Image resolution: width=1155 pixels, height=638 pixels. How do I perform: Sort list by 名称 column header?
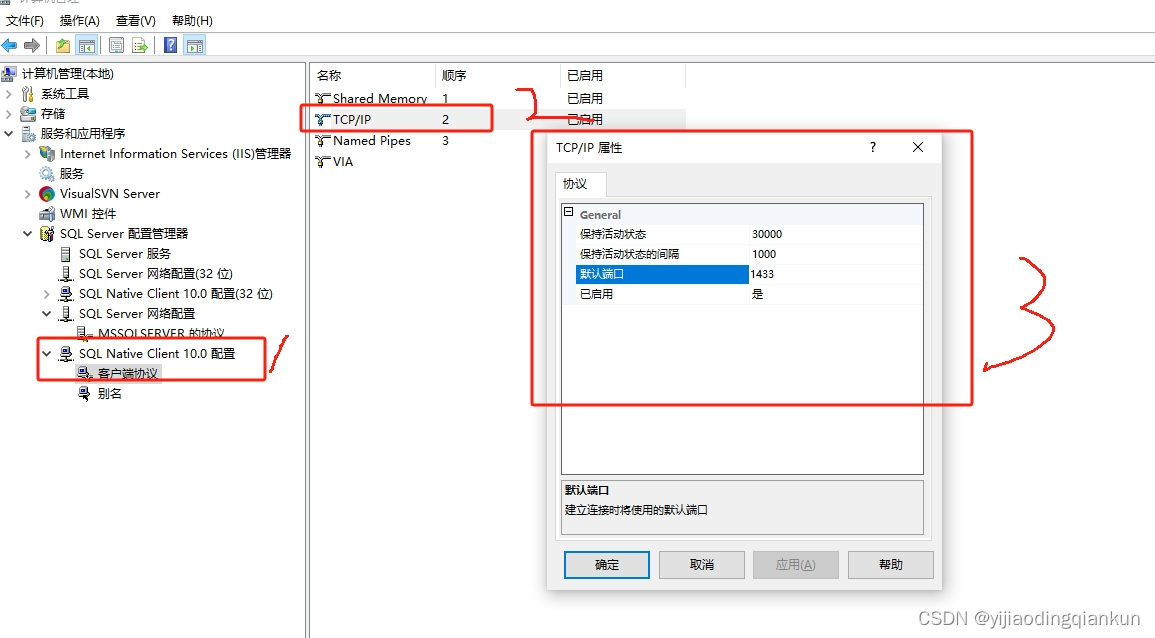click(x=373, y=75)
